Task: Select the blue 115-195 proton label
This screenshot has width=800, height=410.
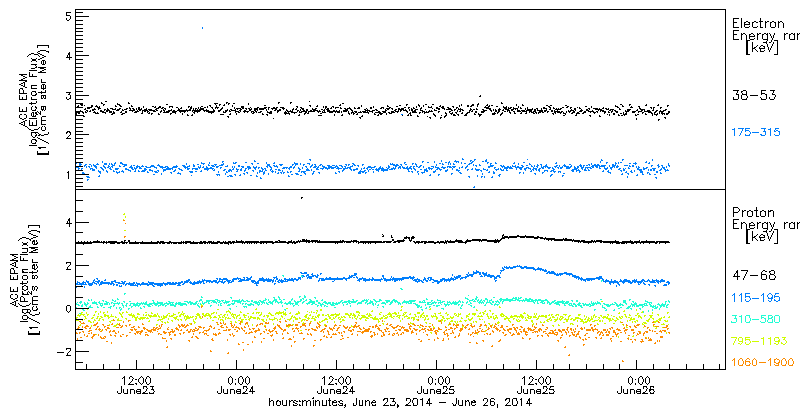Action: pyautogui.click(x=756, y=297)
